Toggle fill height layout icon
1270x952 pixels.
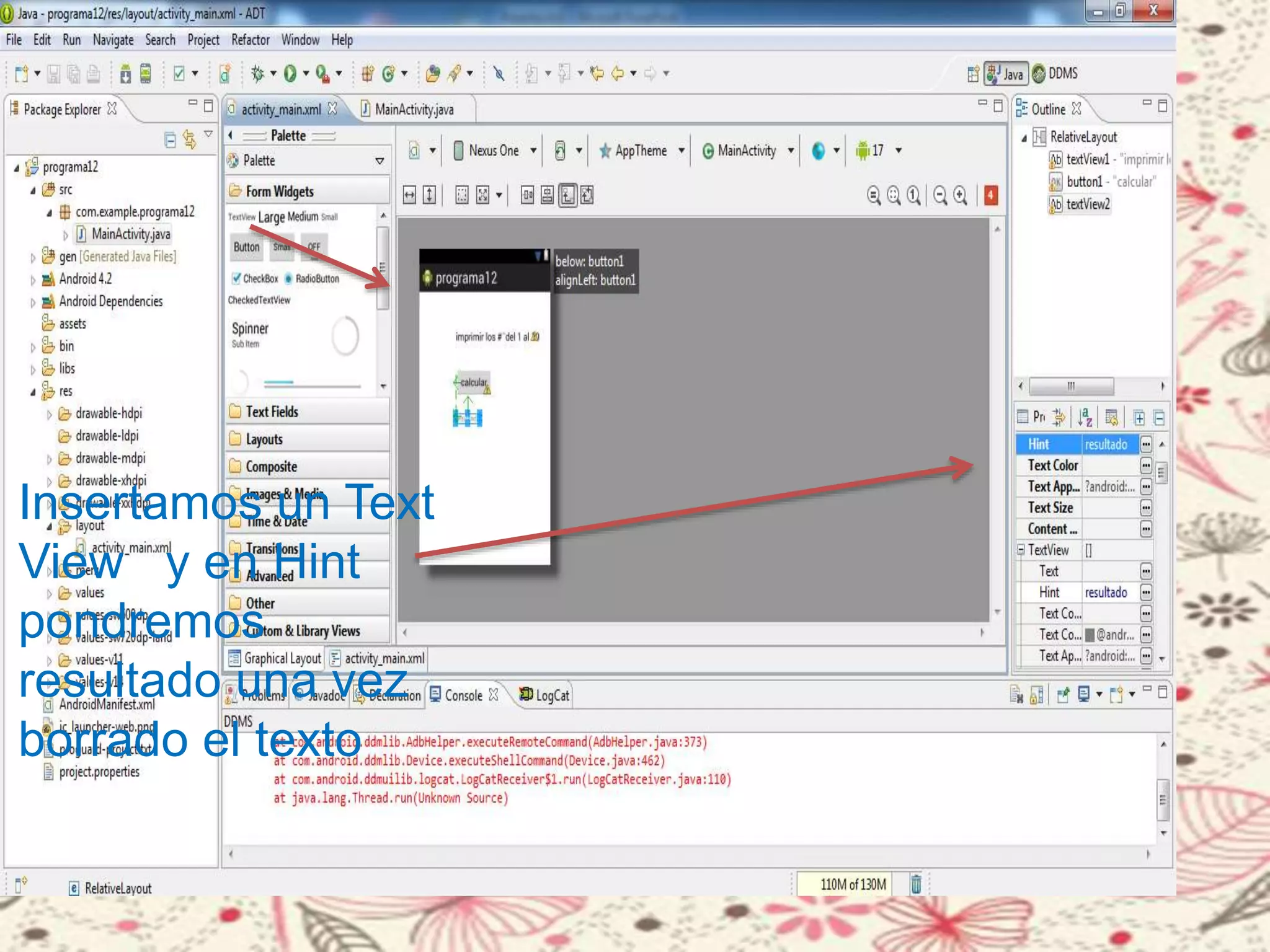(x=429, y=195)
